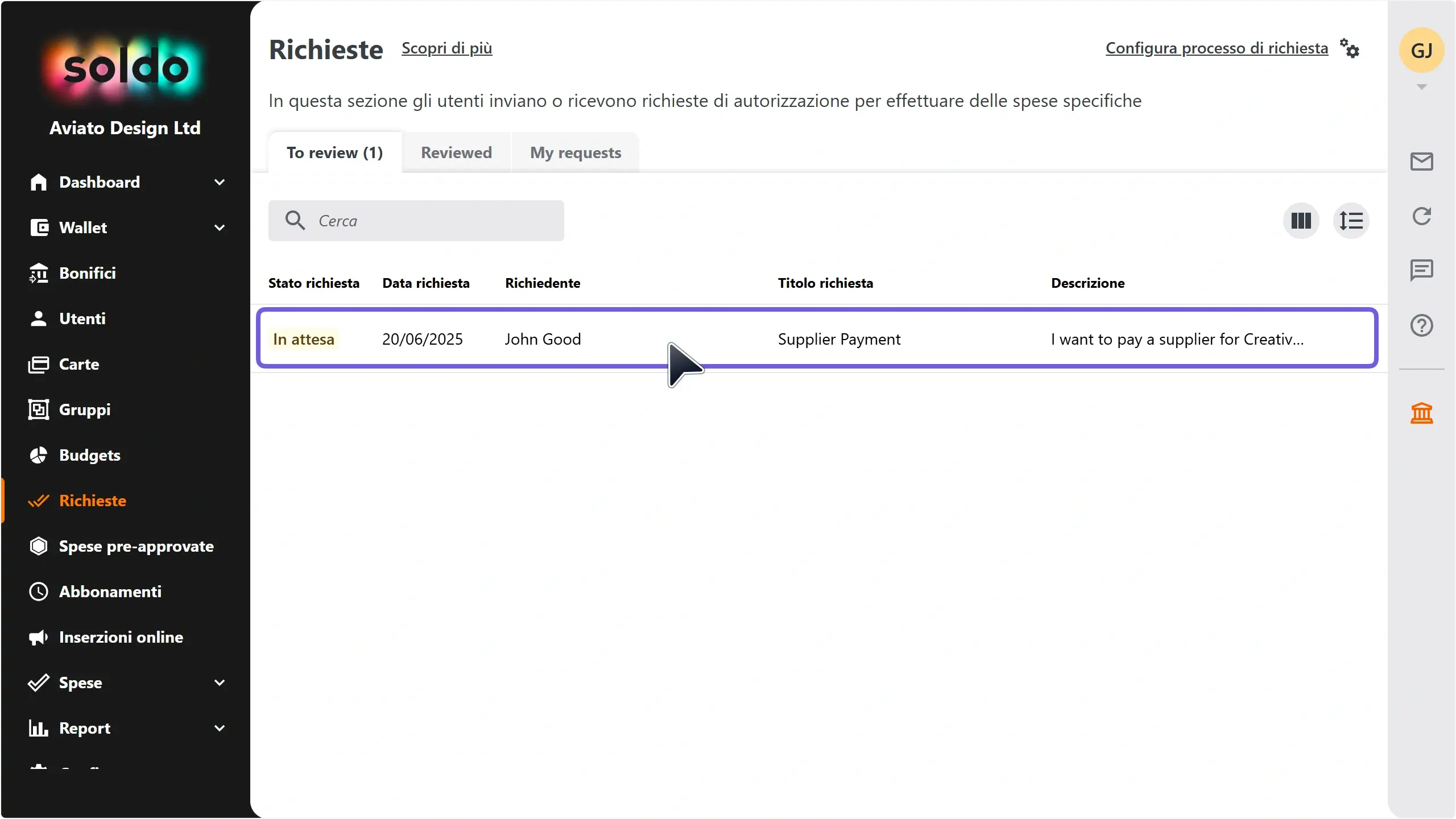Viewport: 1456px width, 819px height.
Task: Click the In attesa status badge
Action: pyautogui.click(x=304, y=339)
